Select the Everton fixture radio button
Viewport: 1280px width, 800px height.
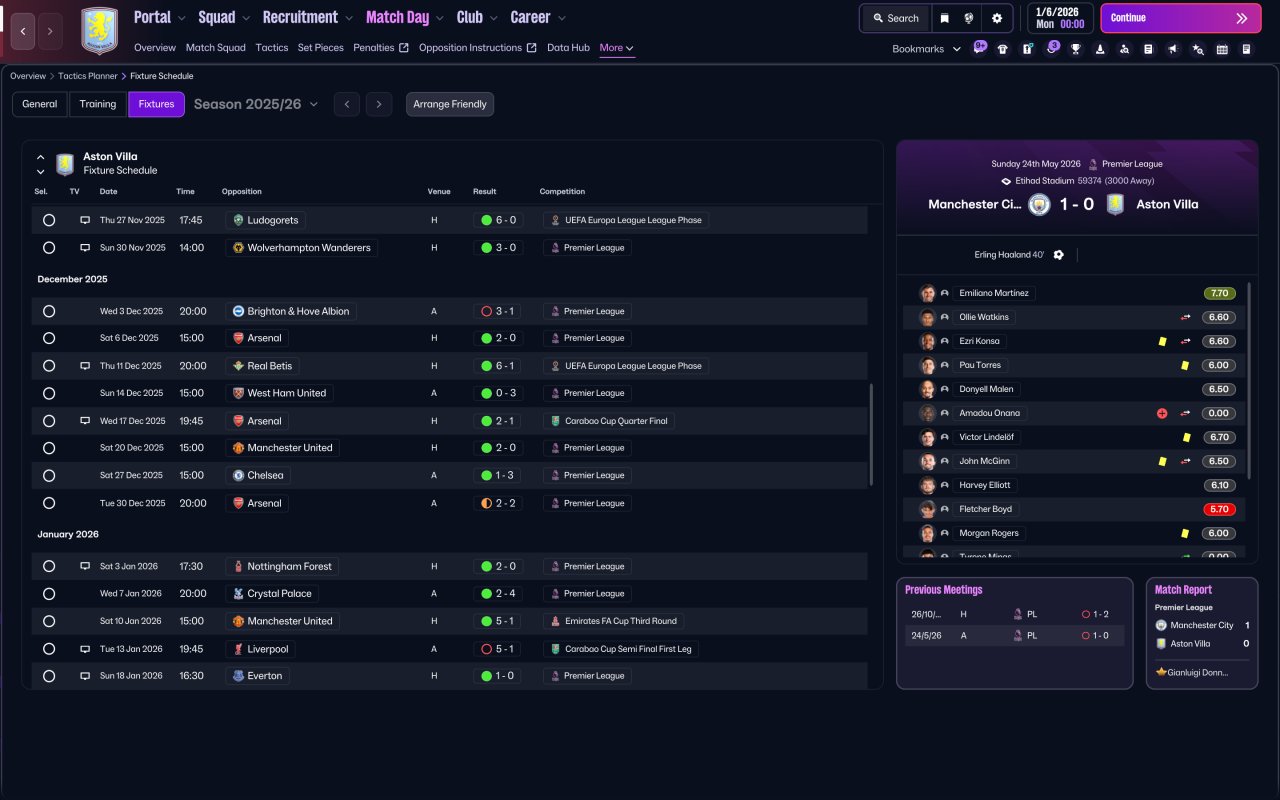[49, 676]
